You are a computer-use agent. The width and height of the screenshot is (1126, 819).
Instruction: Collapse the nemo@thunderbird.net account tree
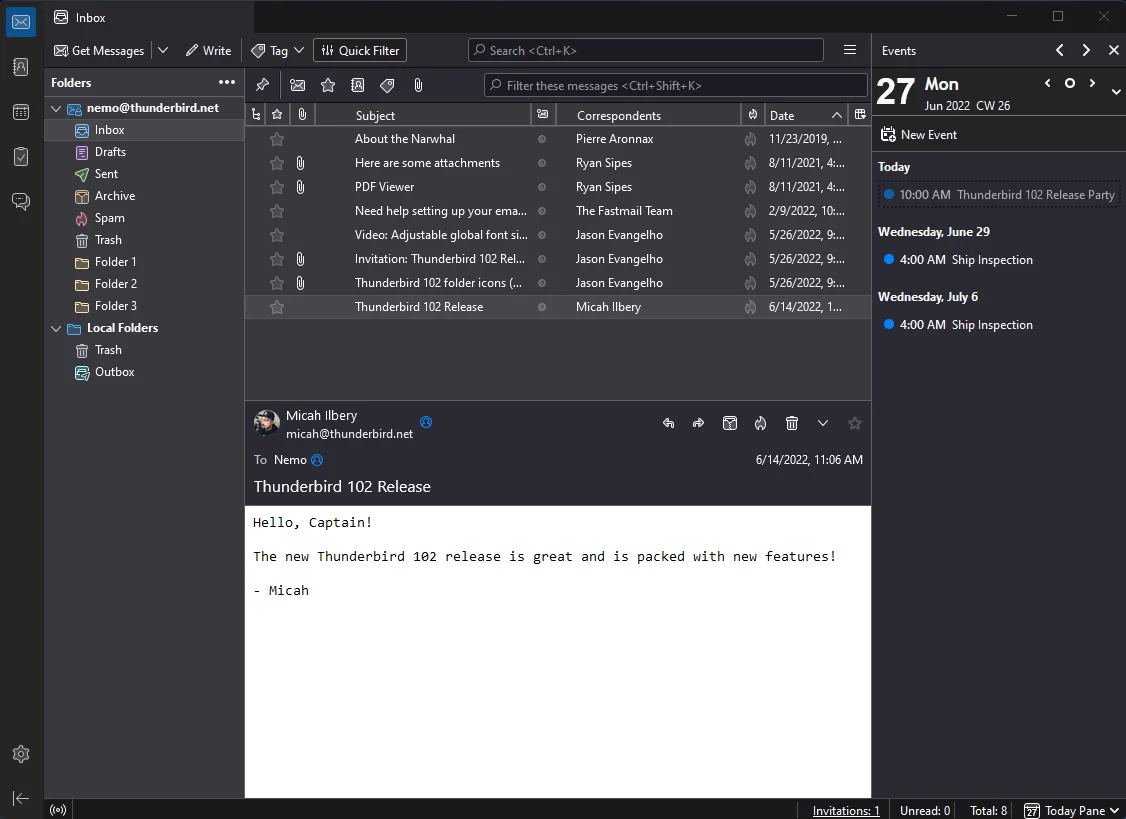[56, 108]
